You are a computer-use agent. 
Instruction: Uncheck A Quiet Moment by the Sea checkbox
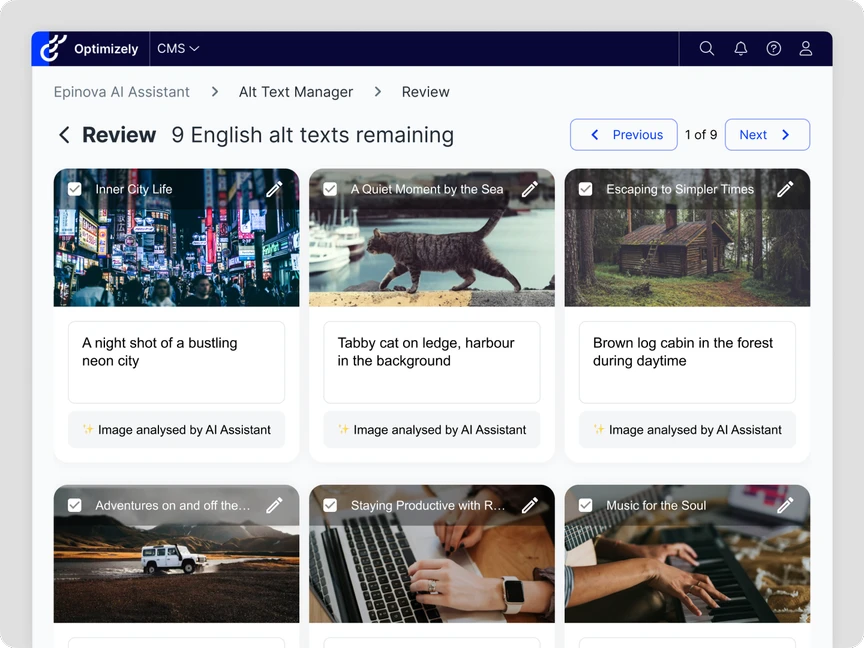point(330,189)
